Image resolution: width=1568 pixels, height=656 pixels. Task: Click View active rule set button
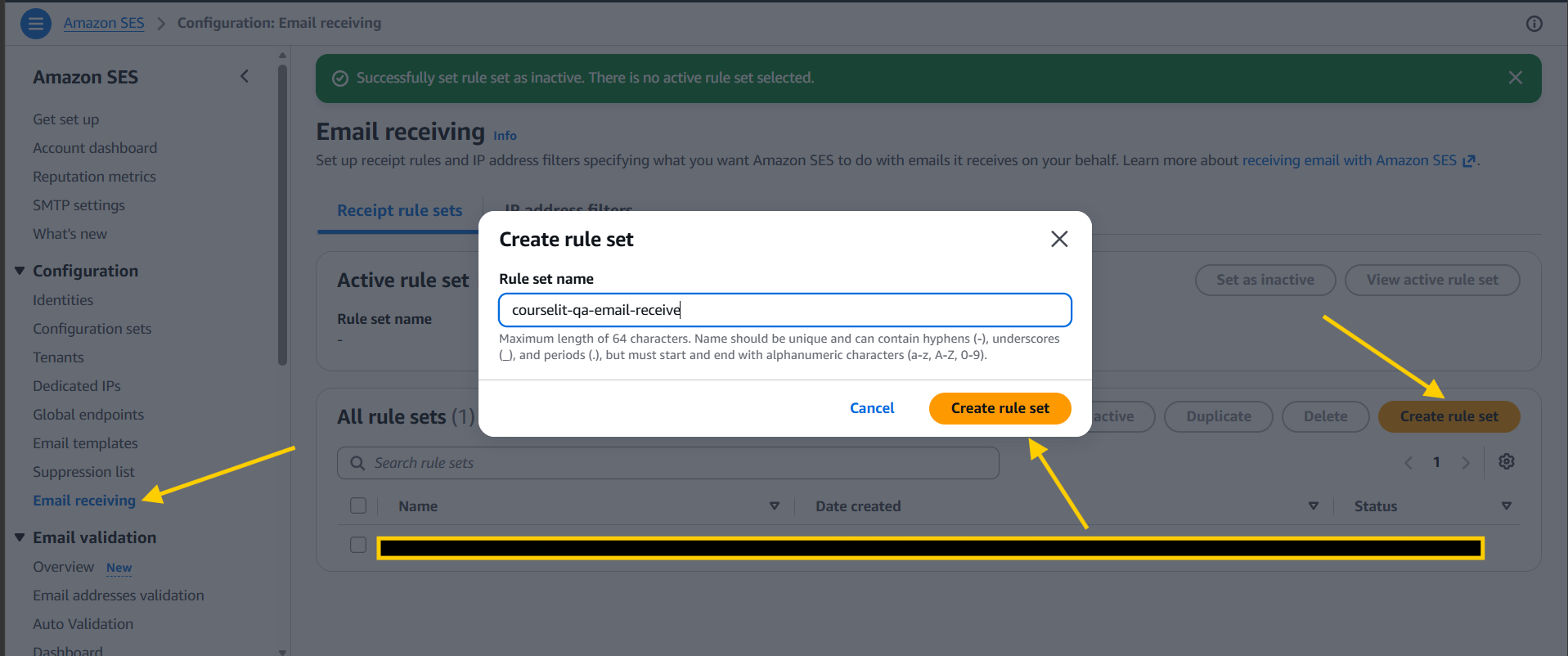coord(1432,280)
